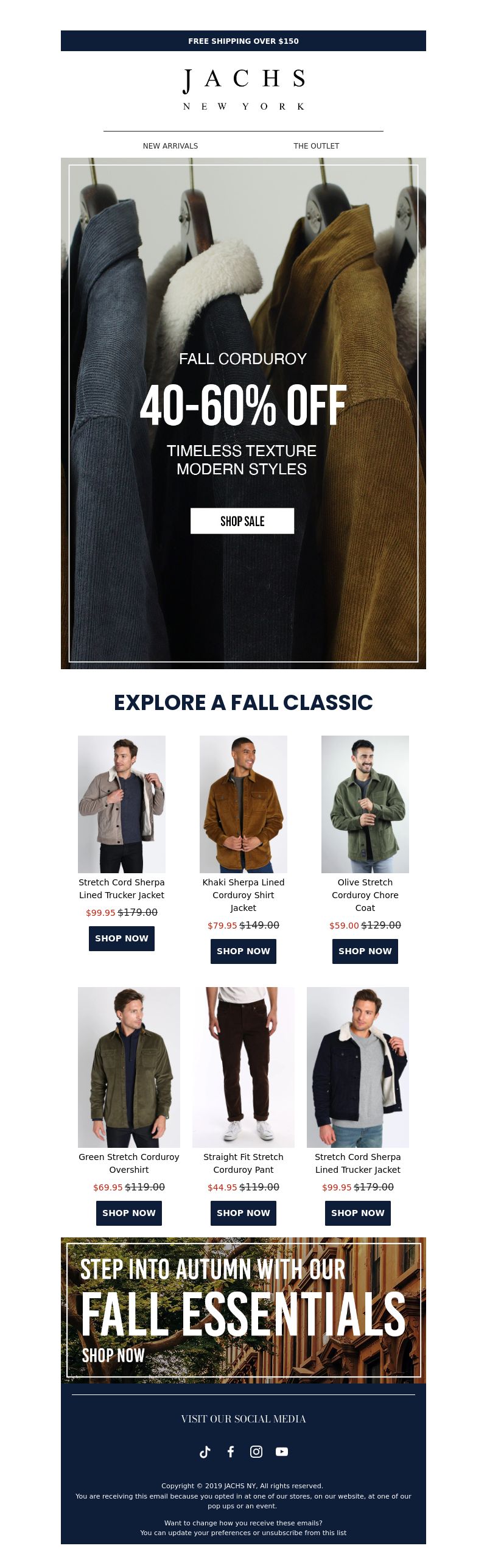The height and width of the screenshot is (1568, 487).
Task: Click the JACHS New York logo
Action: coord(243,90)
